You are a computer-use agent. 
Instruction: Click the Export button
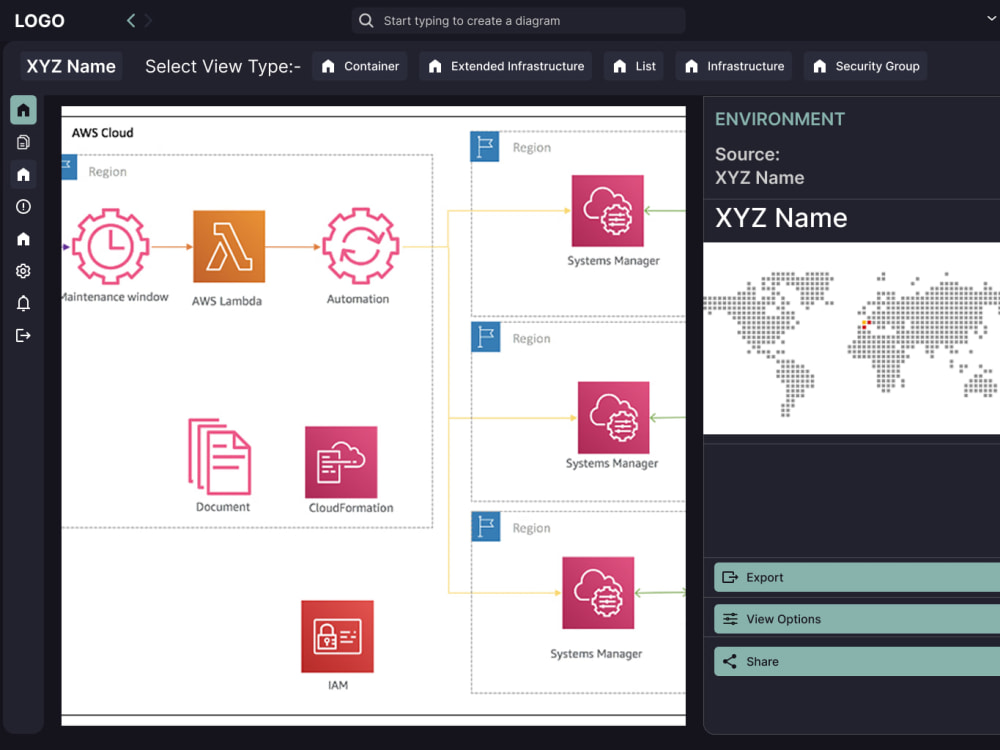(x=857, y=577)
